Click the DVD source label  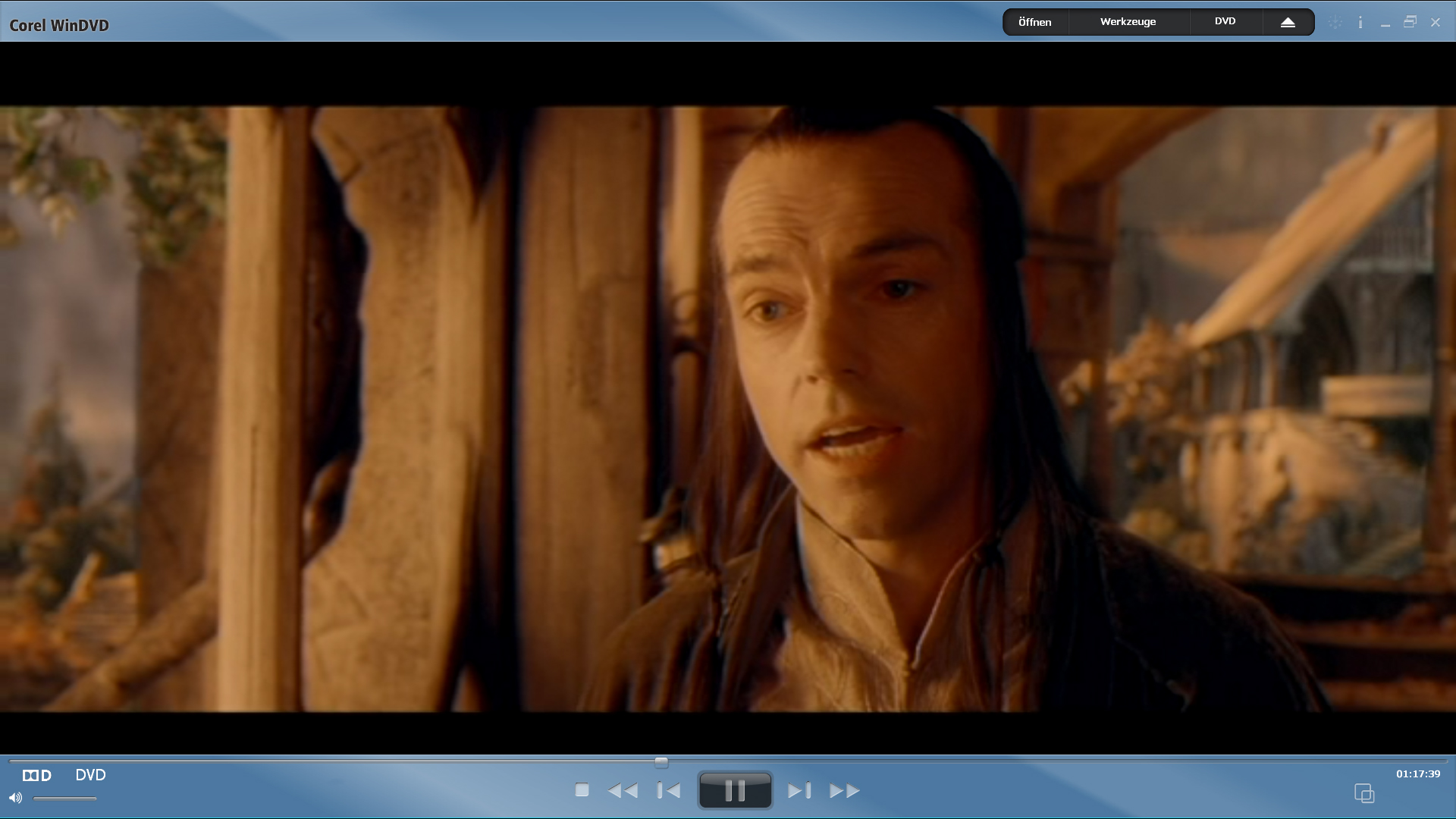[x=90, y=775]
